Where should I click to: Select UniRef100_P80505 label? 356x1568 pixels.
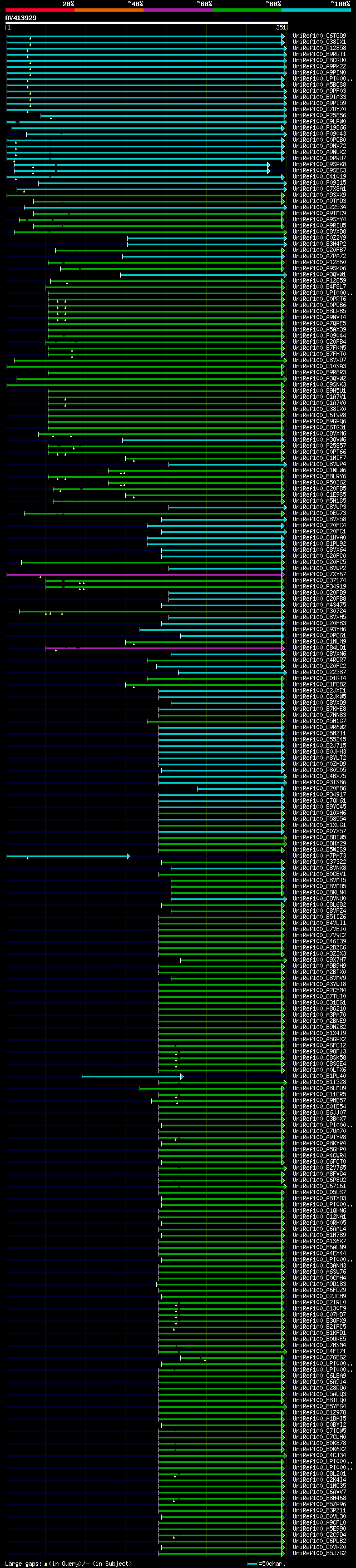click(319, 770)
